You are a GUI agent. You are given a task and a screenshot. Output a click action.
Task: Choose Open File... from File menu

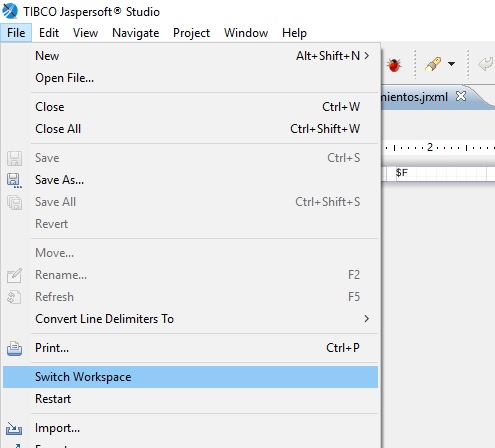190,78
